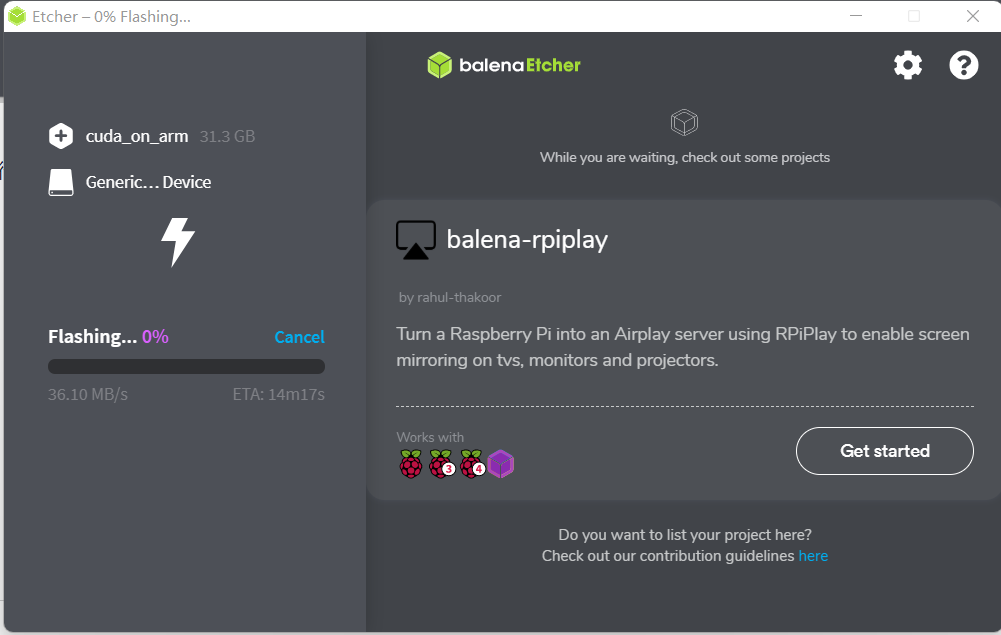Viewport: 1001px width, 635px height.
Task: Click the balenaEtcher cube logo
Action: pyautogui.click(x=439, y=65)
